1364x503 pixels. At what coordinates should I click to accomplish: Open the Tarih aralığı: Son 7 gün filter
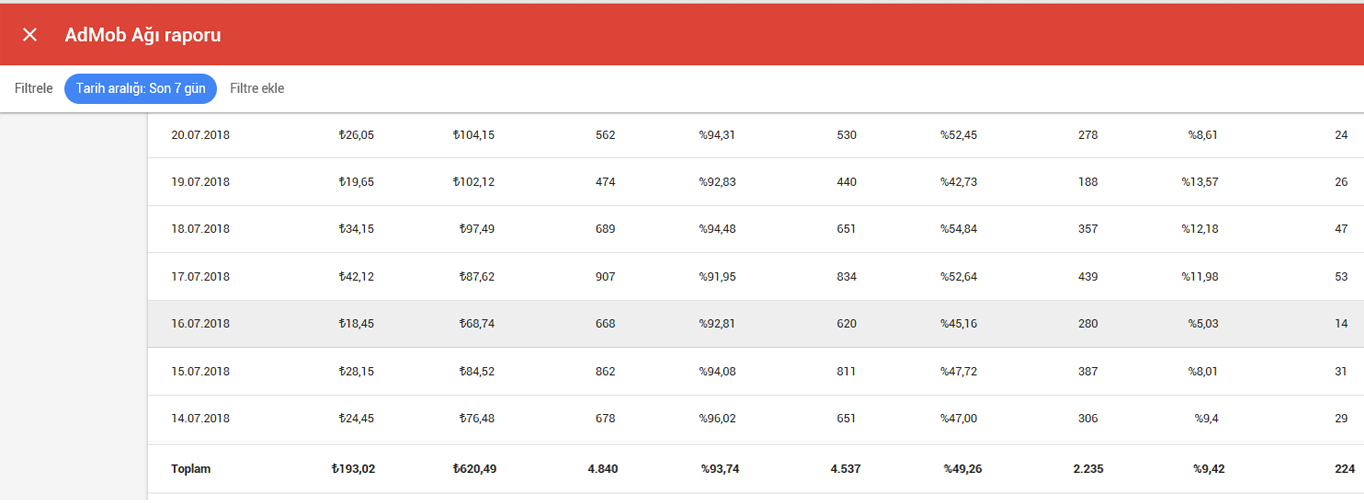141,89
